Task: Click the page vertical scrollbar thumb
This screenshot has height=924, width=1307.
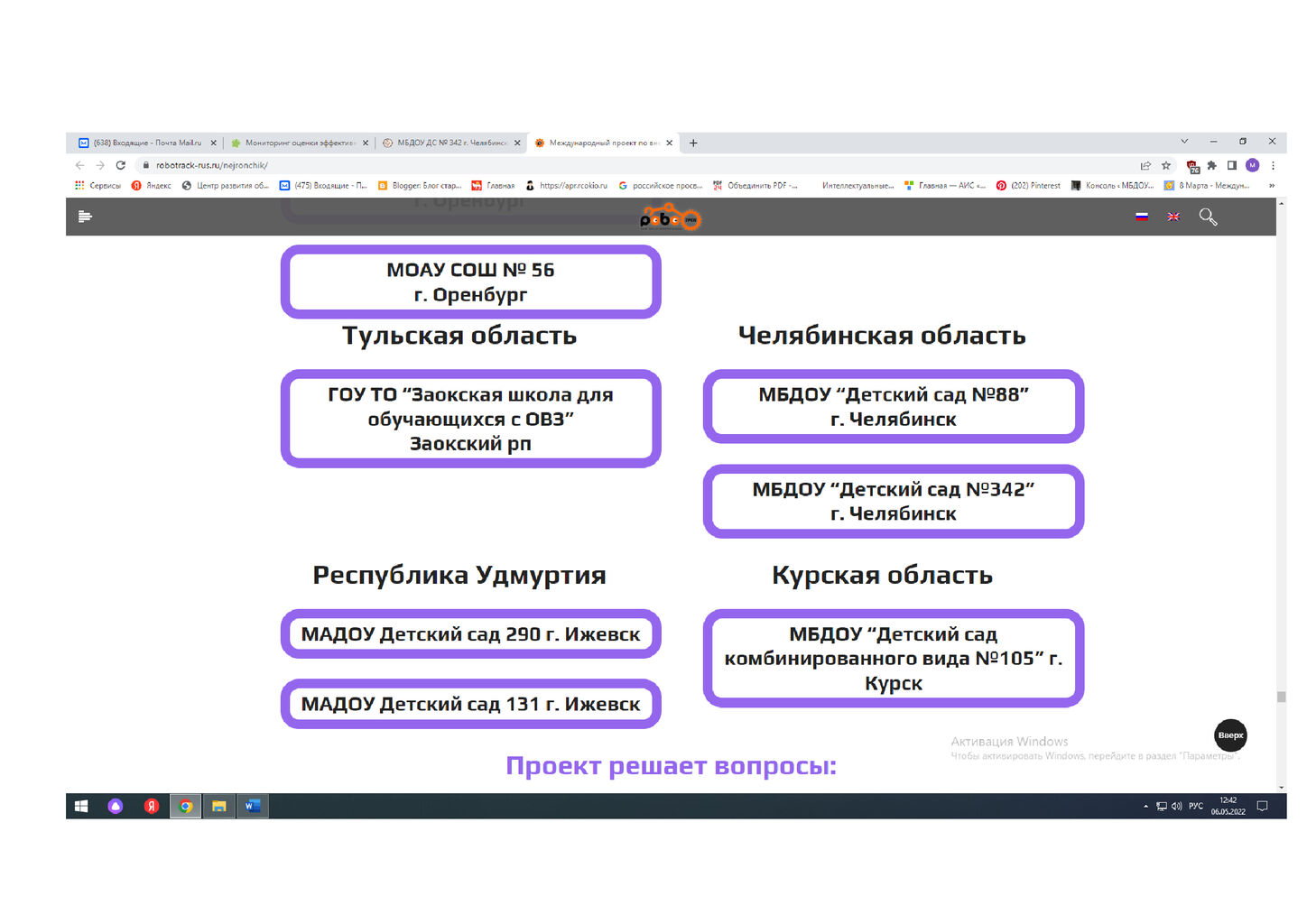Action: tap(1281, 697)
